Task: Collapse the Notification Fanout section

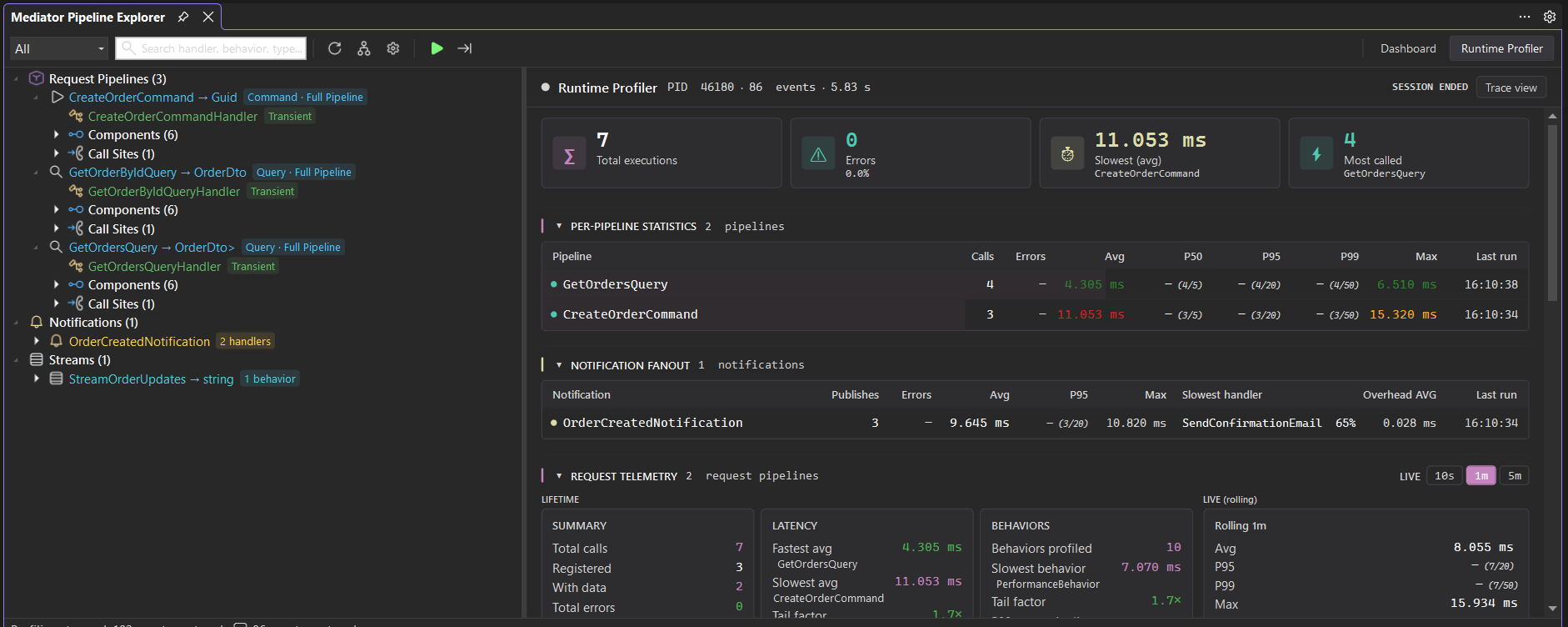Action: click(x=559, y=365)
